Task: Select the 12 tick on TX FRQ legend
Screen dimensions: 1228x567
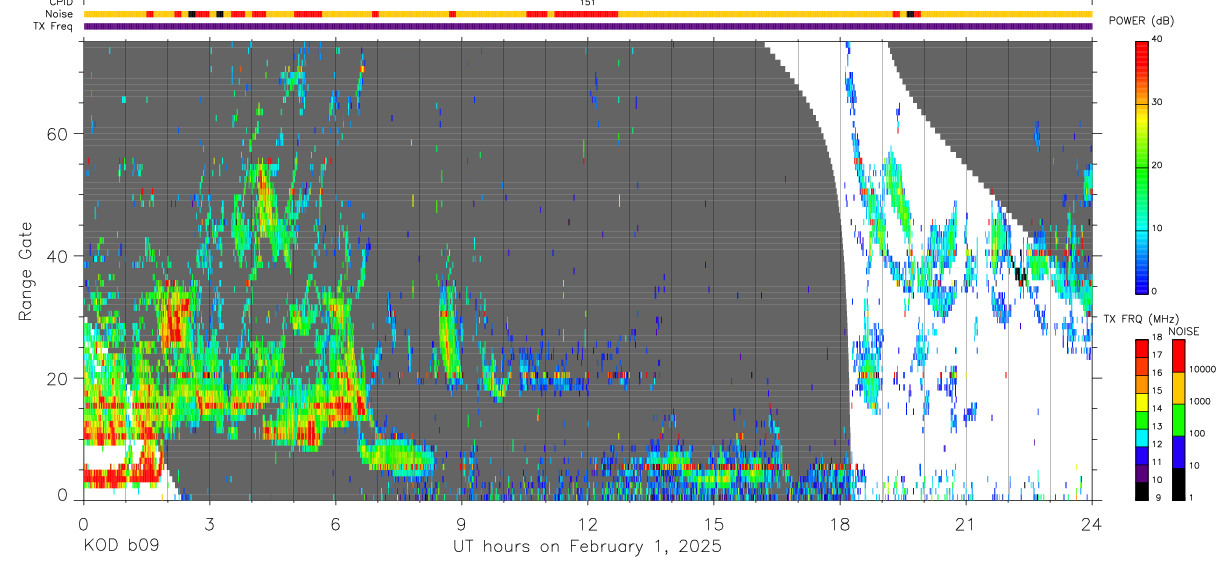Action: tap(1157, 445)
